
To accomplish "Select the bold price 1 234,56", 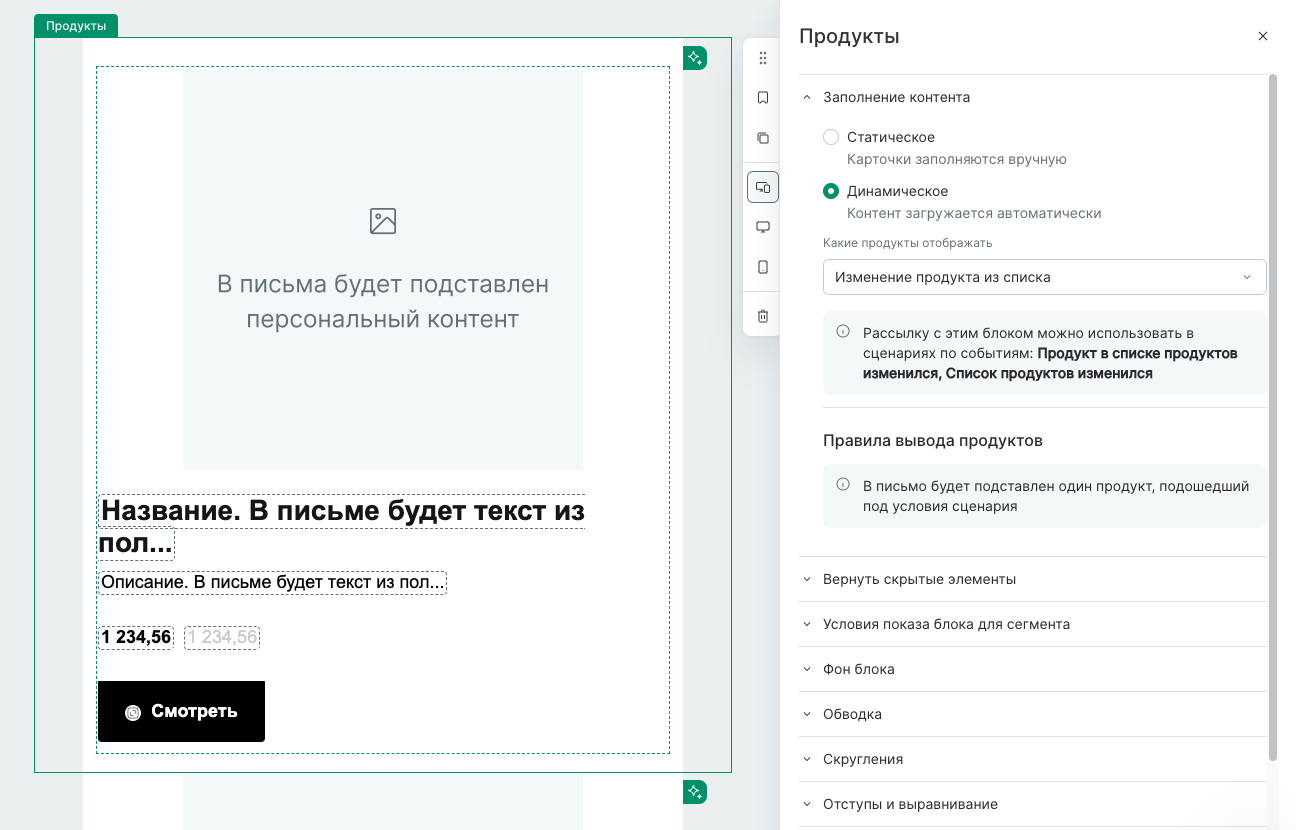I will pyautogui.click(x=136, y=637).
